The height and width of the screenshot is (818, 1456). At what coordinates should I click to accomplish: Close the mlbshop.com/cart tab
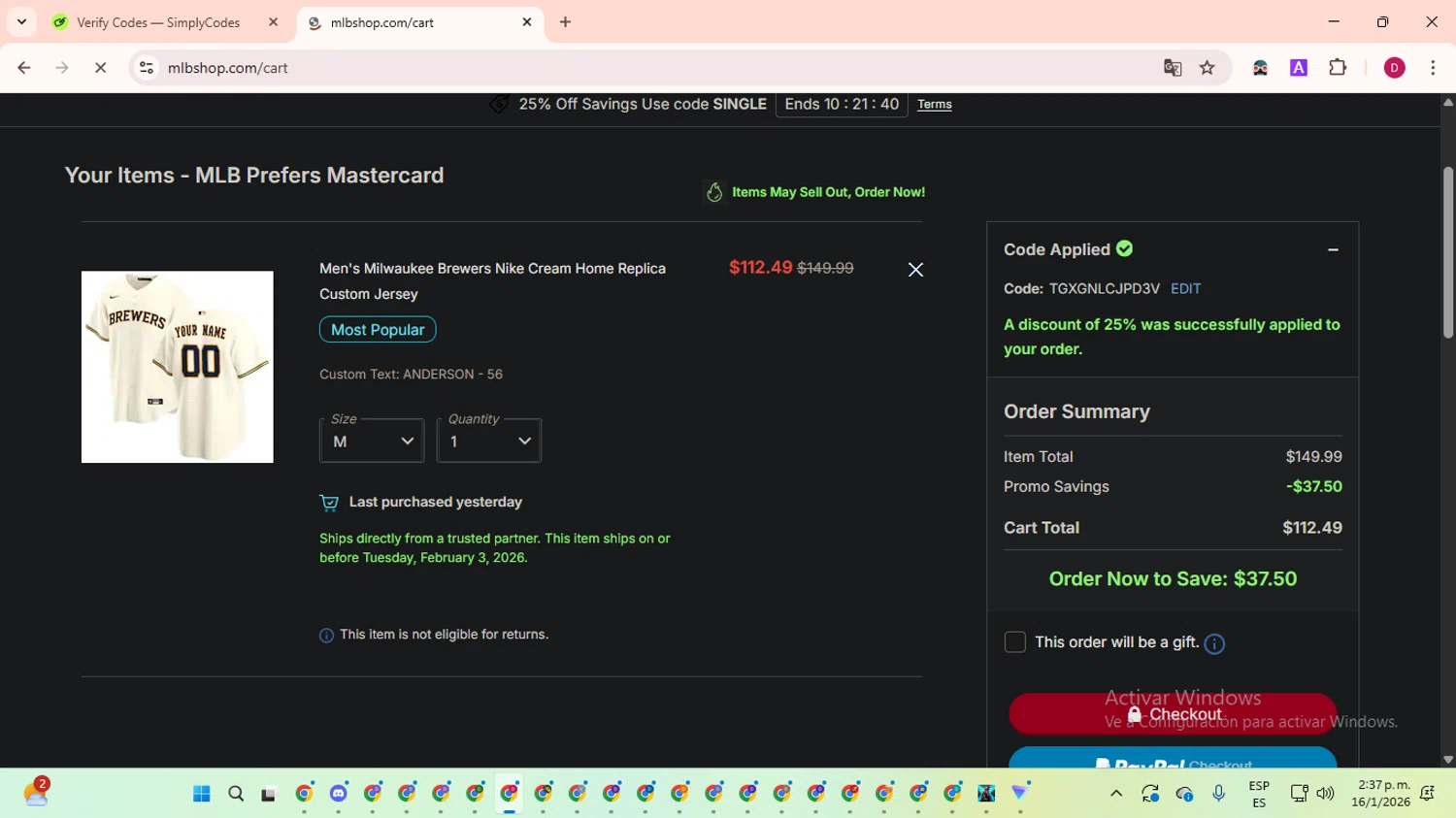tap(527, 22)
